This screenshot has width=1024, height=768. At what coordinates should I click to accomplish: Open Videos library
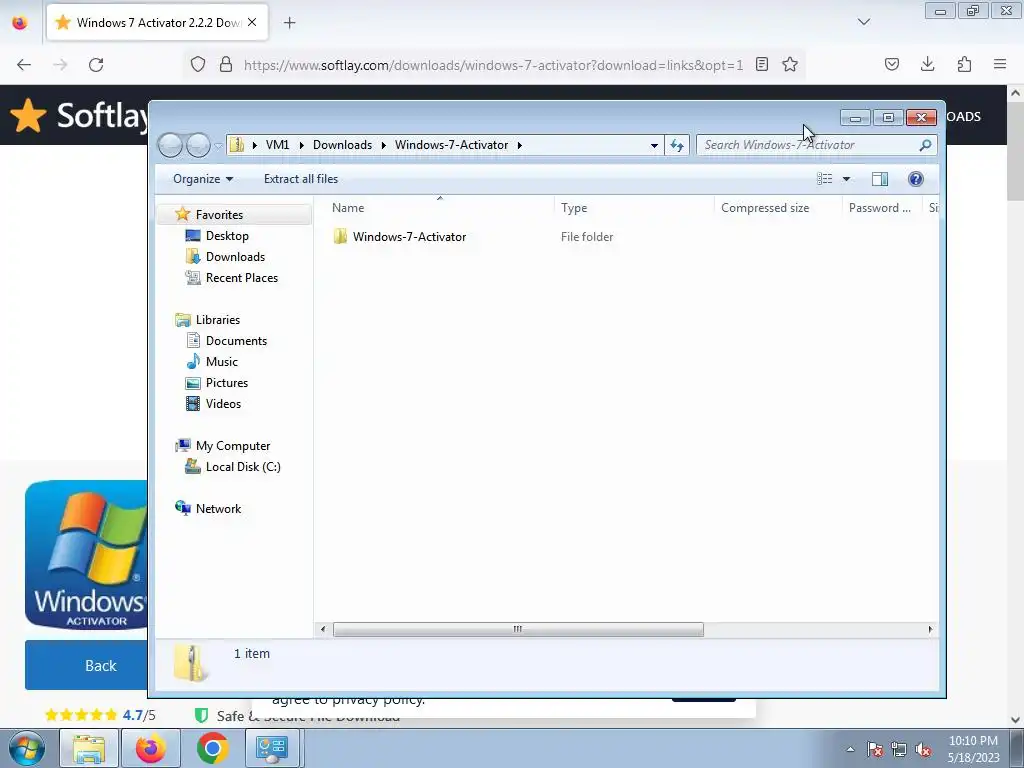[x=223, y=404]
